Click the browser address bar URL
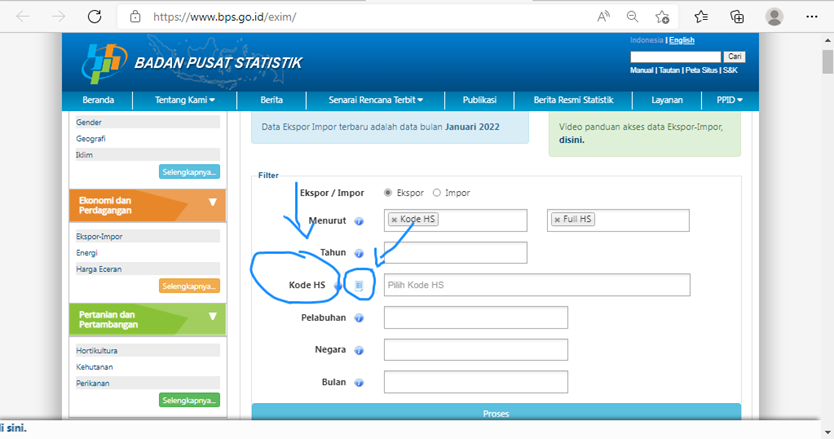The height and width of the screenshot is (439, 834). click(224, 16)
